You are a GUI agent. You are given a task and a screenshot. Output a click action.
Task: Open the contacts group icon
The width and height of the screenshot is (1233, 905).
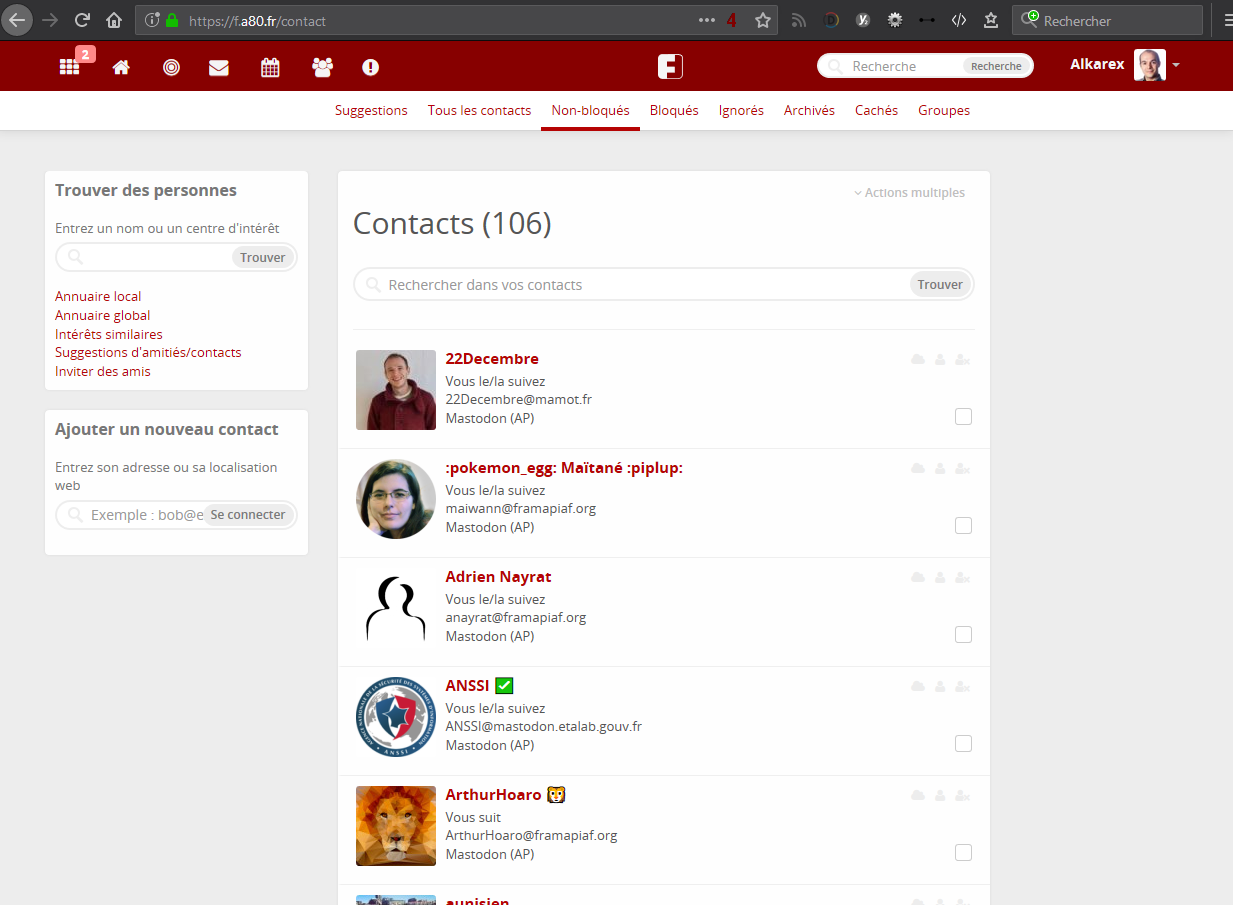click(x=322, y=66)
